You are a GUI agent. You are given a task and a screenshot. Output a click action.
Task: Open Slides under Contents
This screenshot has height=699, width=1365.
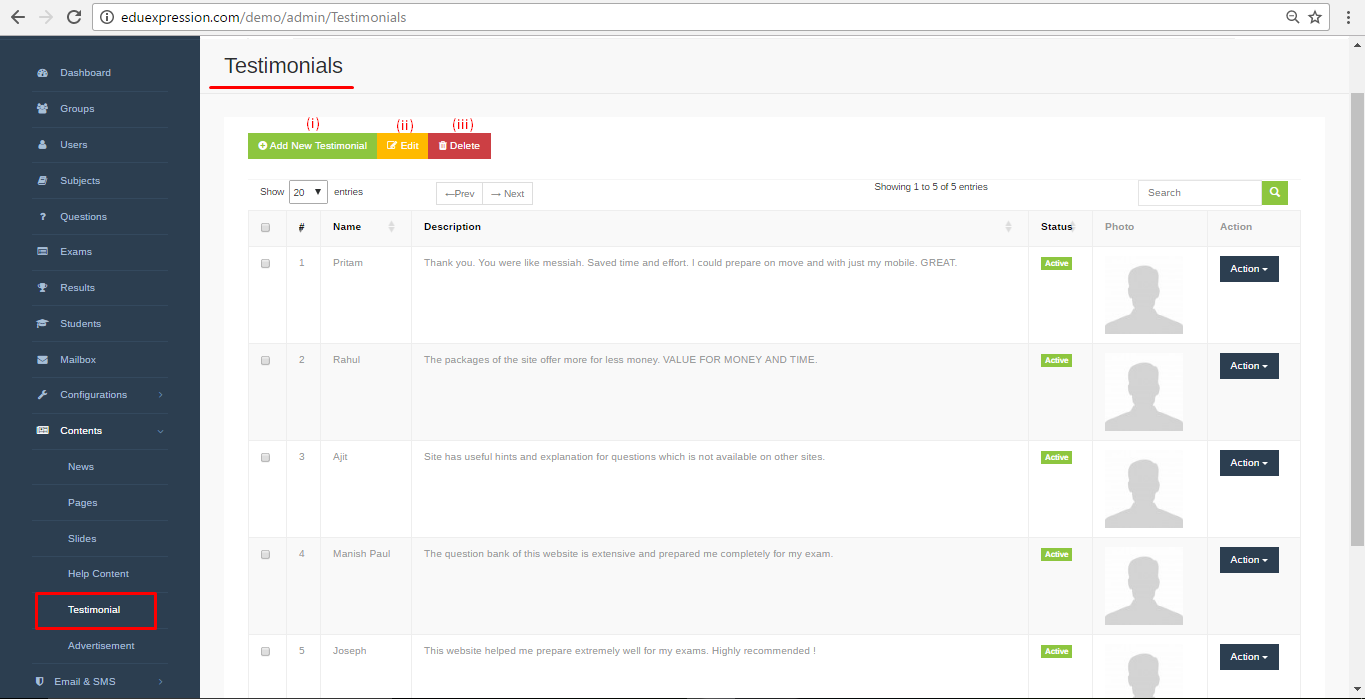[82, 539]
